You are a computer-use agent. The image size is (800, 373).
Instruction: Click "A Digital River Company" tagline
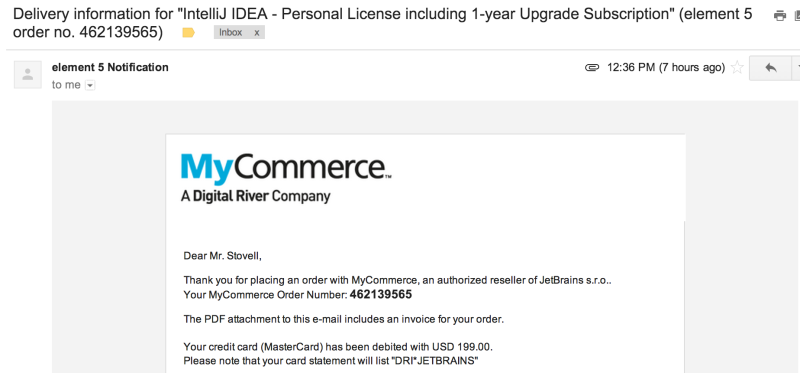coord(256,196)
